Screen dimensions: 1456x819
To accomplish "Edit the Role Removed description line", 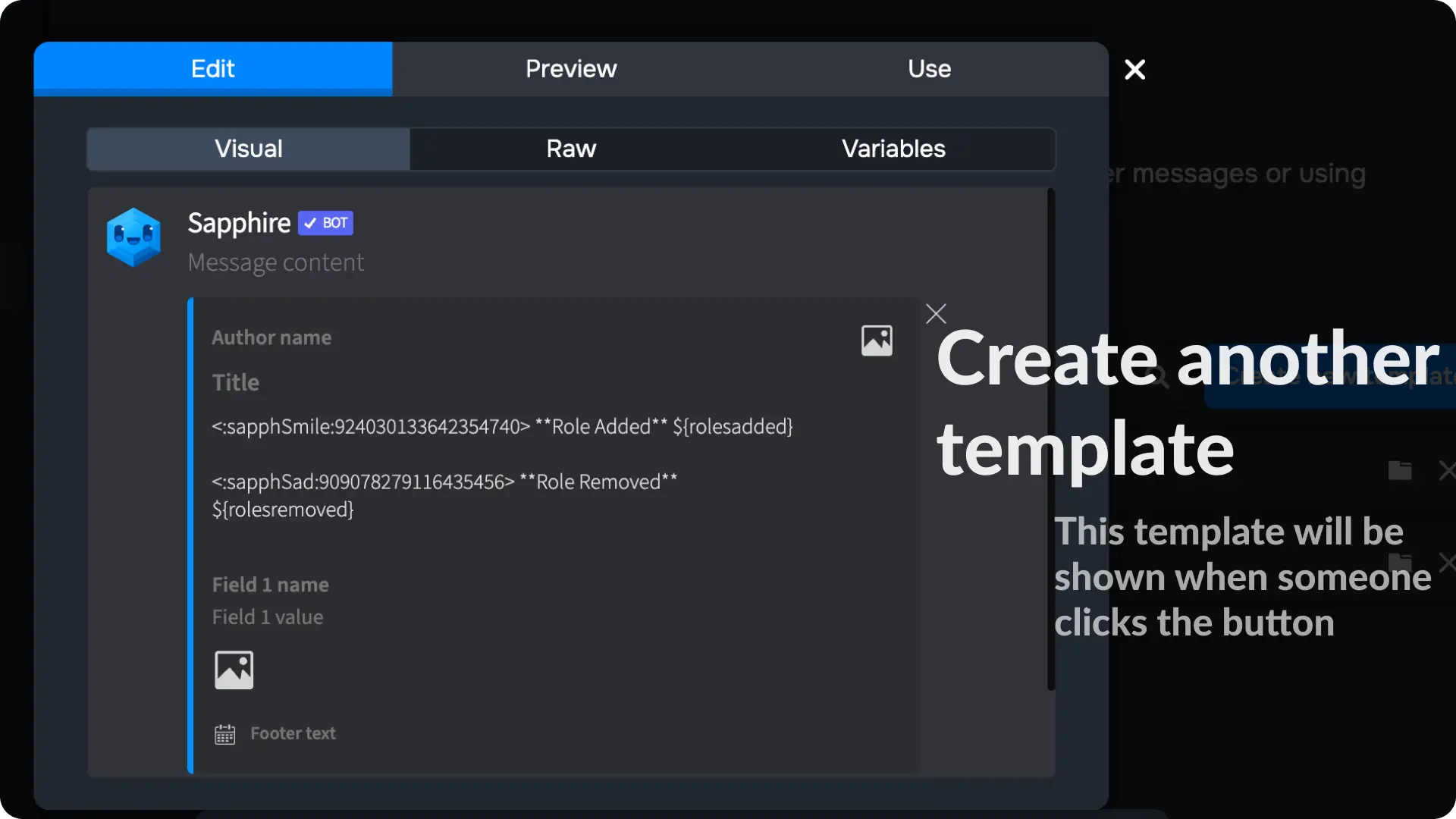I will click(444, 496).
